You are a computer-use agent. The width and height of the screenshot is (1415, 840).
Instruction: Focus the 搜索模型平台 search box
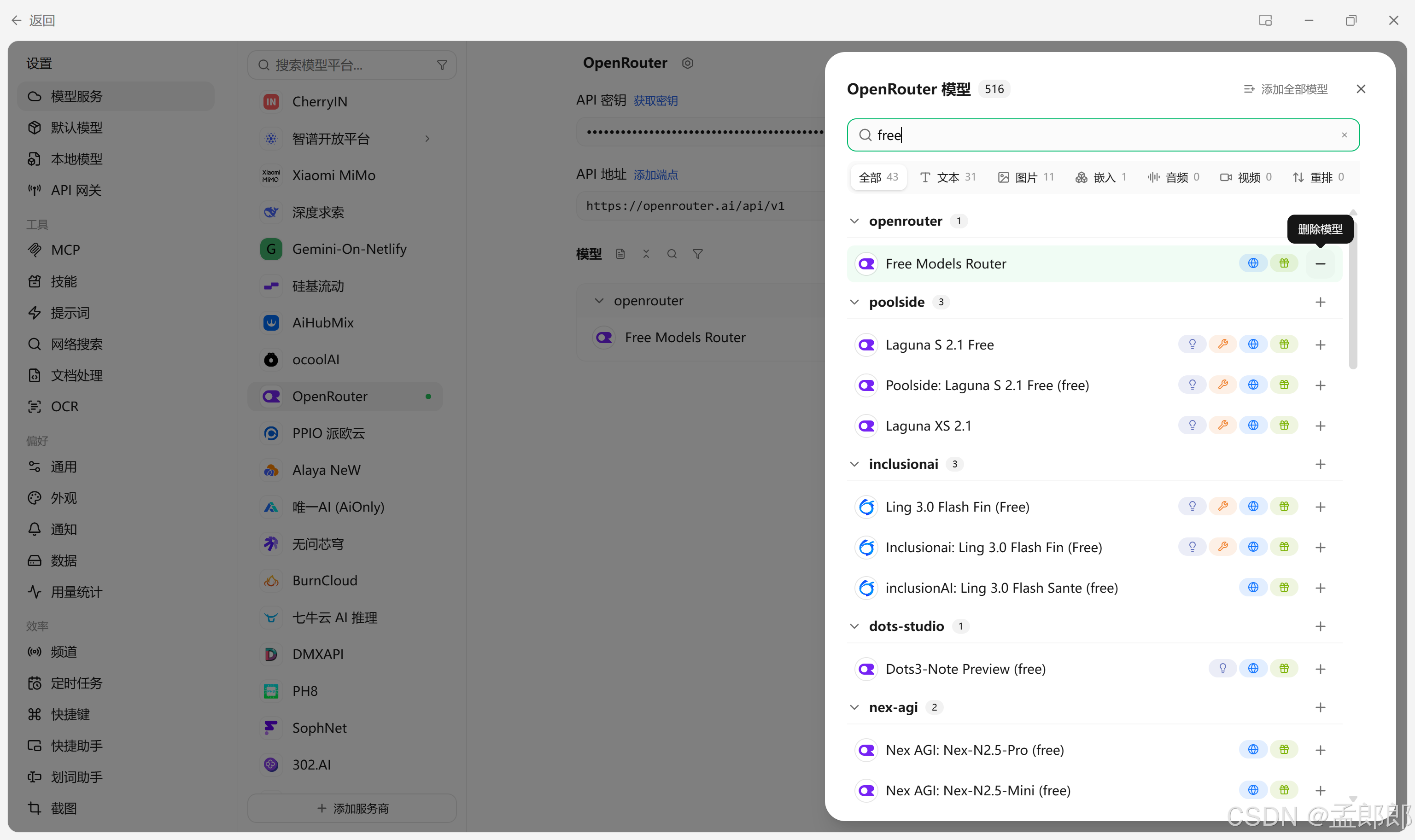coord(352,65)
